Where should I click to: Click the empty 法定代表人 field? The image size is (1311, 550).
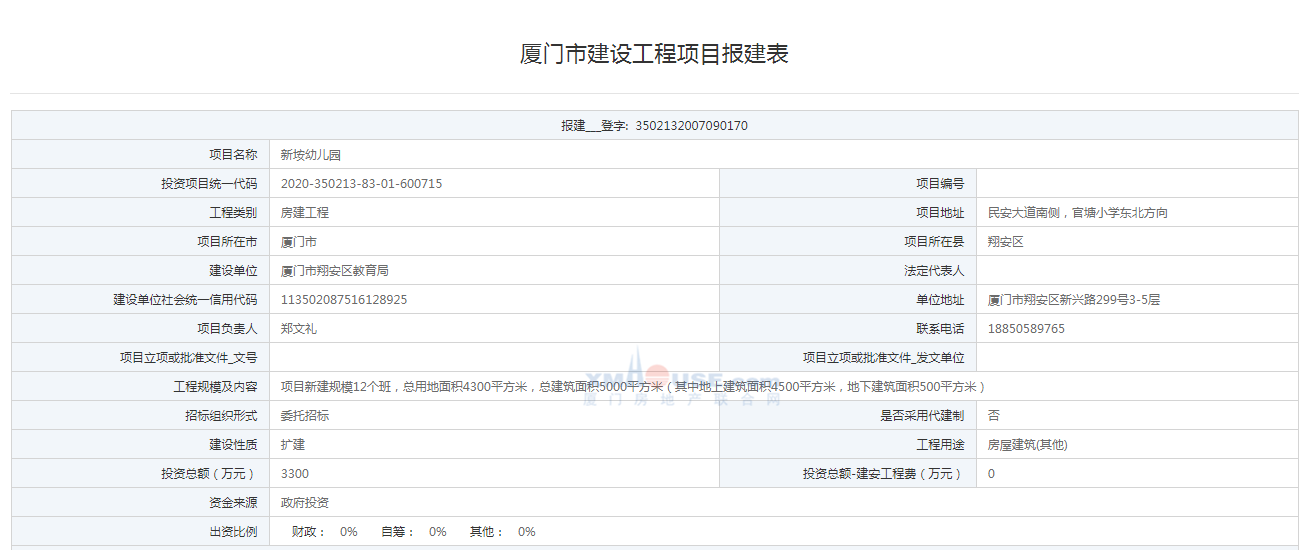pos(1138,271)
